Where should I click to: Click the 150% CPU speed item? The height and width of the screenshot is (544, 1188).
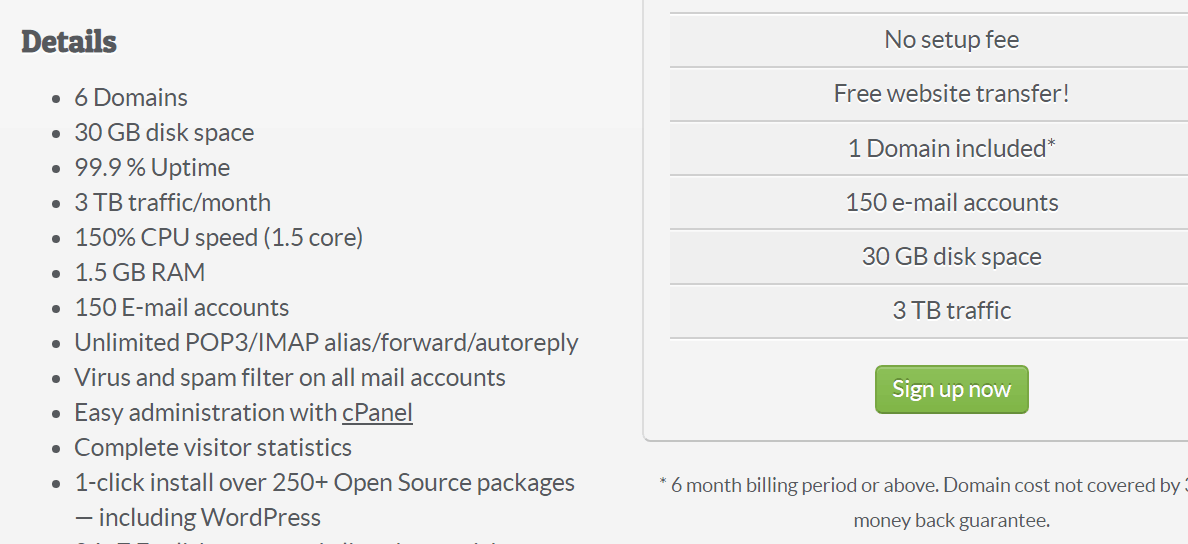(x=219, y=237)
